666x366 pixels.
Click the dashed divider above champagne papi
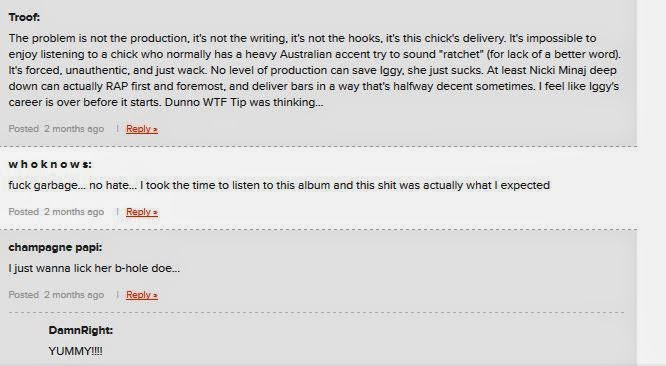pyautogui.click(x=319, y=230)
